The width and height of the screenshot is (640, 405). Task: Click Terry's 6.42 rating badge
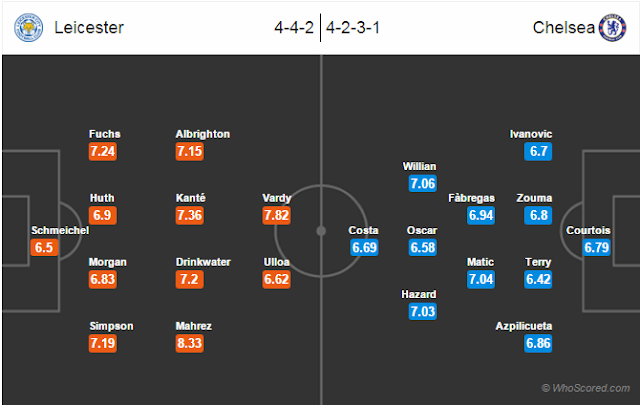538,279
